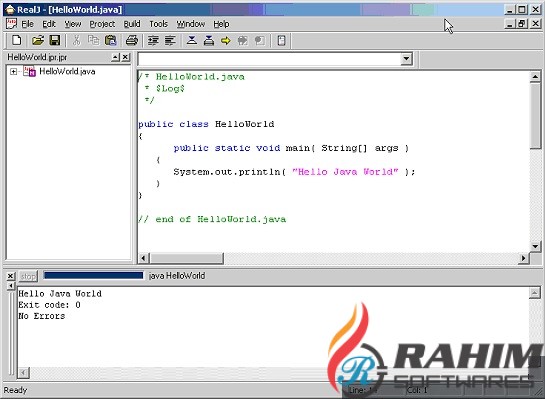Cut selection with the scissors icon
This screenshot has width=545, height=399.
[76, 40]
